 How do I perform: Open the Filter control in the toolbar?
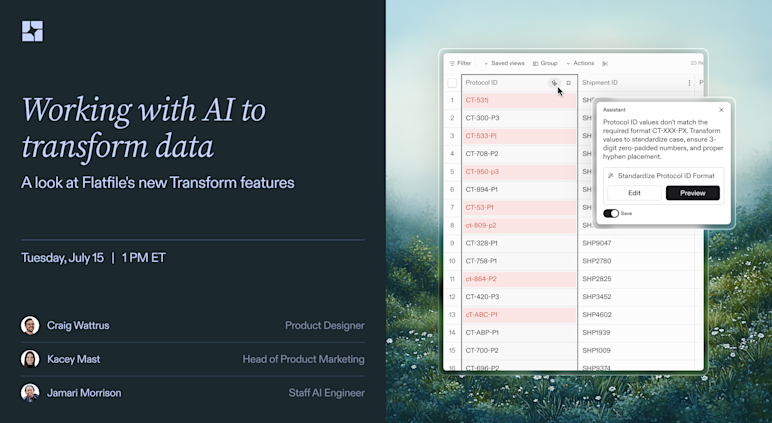click(460, 64)
